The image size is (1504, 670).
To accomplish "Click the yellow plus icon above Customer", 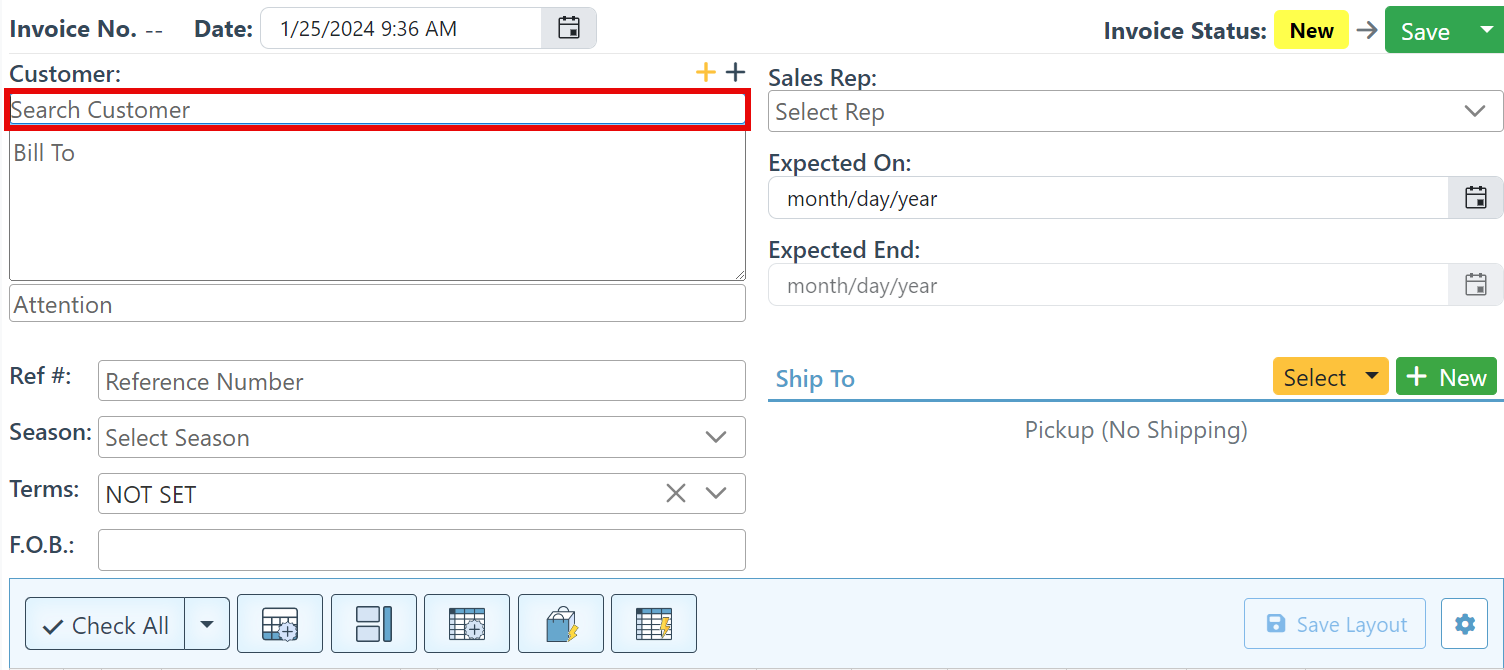I will coord(706,72).
